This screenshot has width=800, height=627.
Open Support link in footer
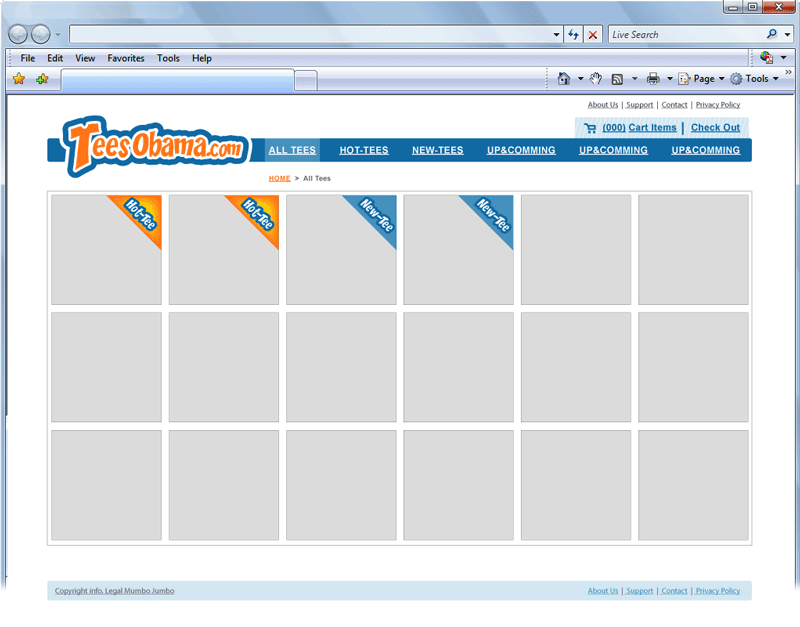tap(640, 591)
